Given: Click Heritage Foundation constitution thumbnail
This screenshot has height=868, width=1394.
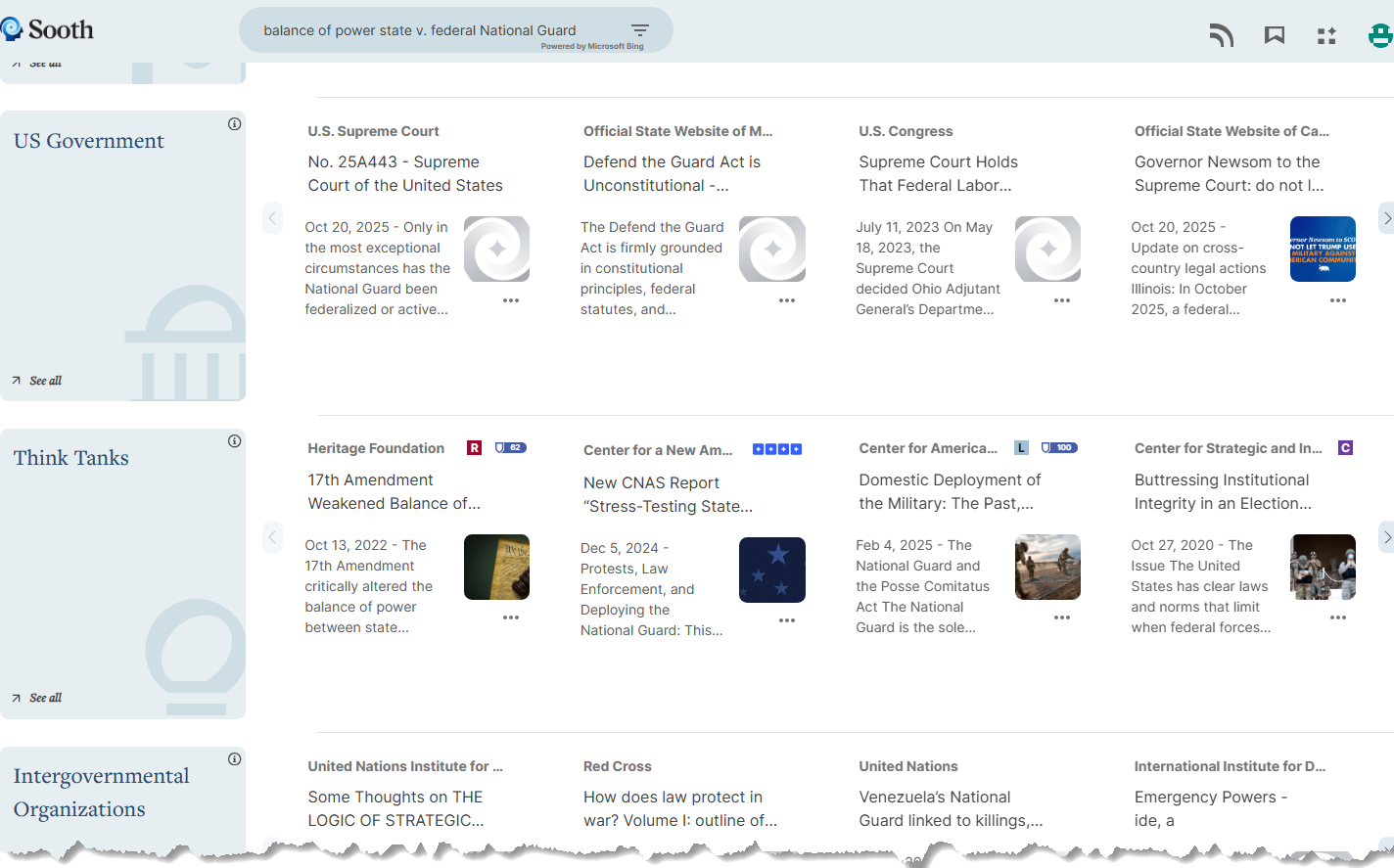Looking at the screenshot, I should pyautogui.click(x=496, y=567).
